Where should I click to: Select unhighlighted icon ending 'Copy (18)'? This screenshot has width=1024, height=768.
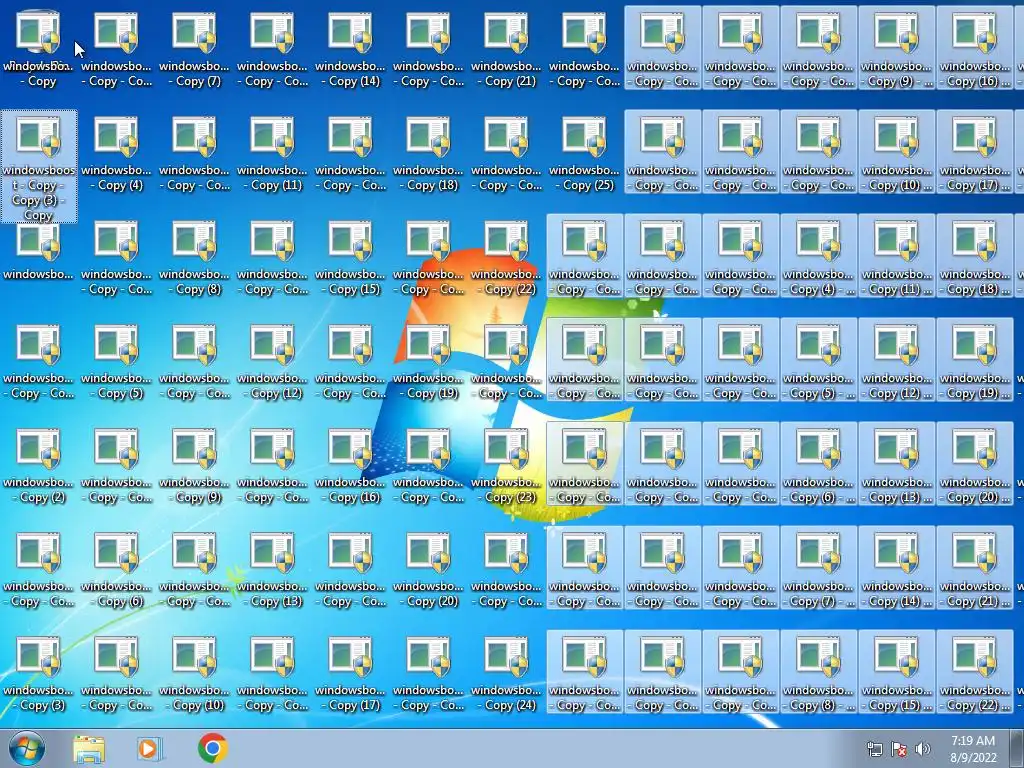[428, 153]
